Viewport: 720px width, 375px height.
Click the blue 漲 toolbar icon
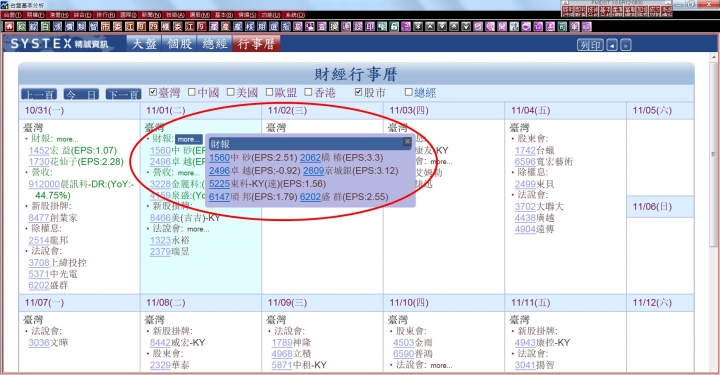pos(57,27)
